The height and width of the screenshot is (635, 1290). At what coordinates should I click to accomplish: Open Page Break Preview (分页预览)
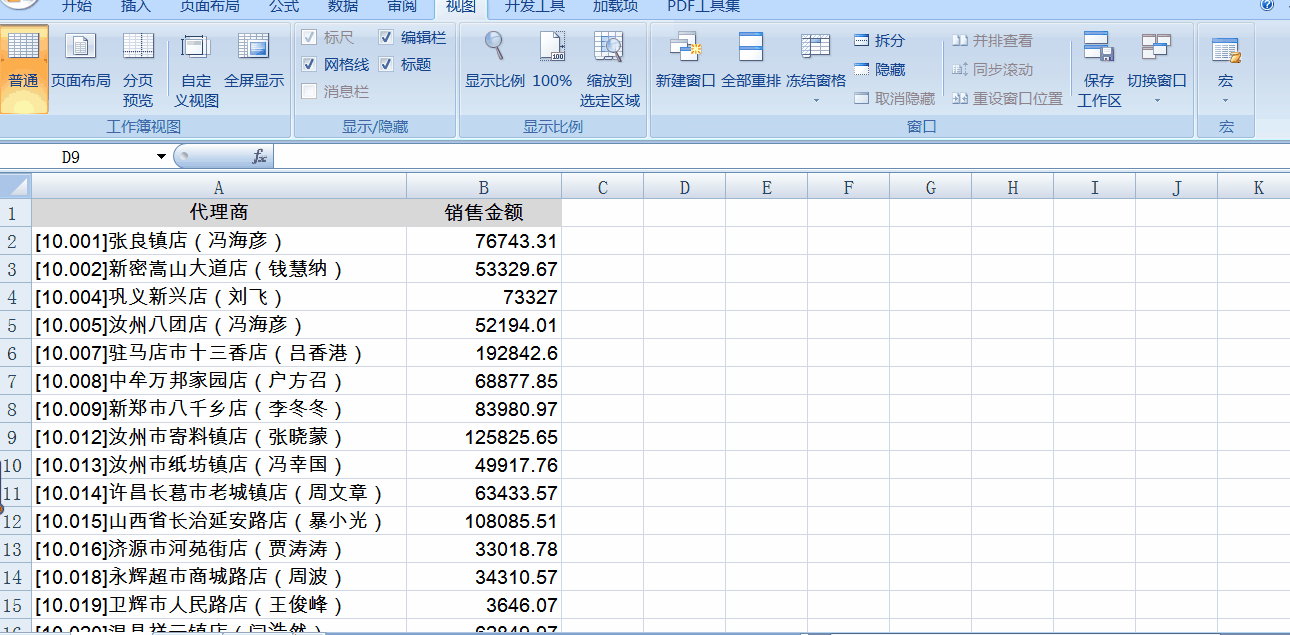coord(138,68)
